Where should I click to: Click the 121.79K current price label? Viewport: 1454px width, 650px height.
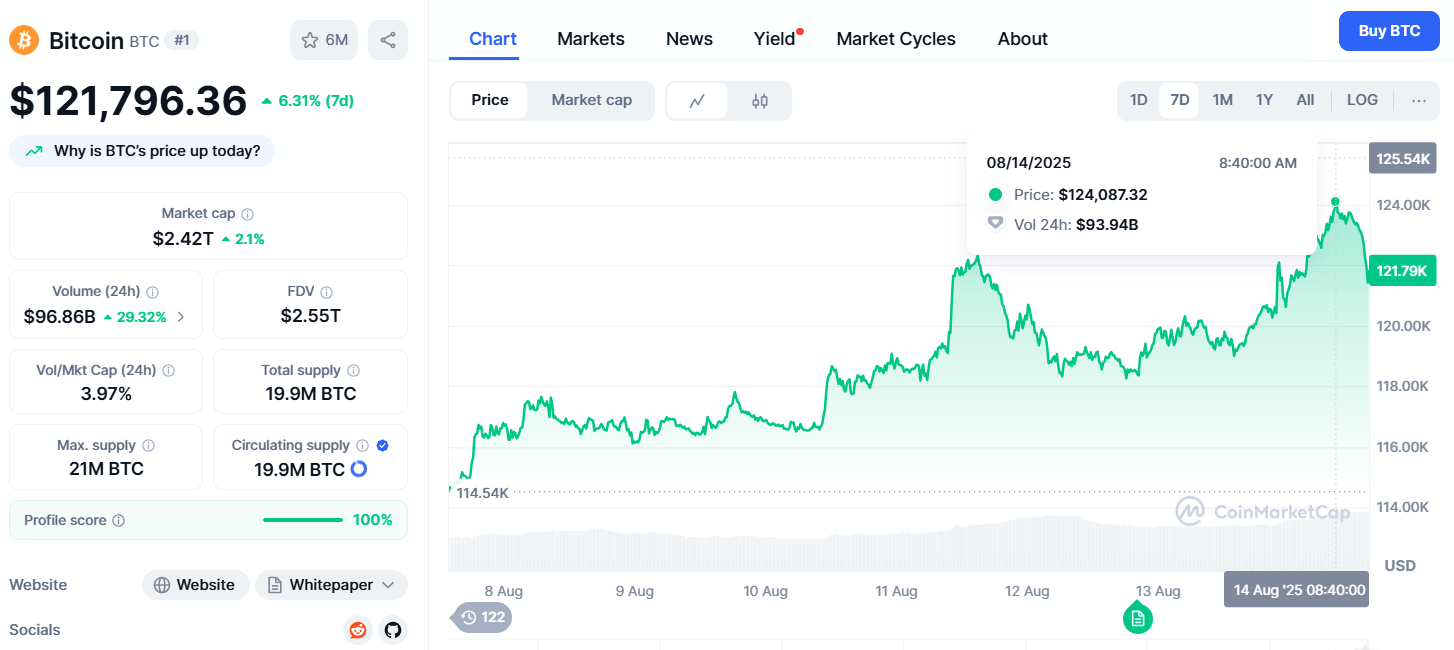(x=1402, y=270)
